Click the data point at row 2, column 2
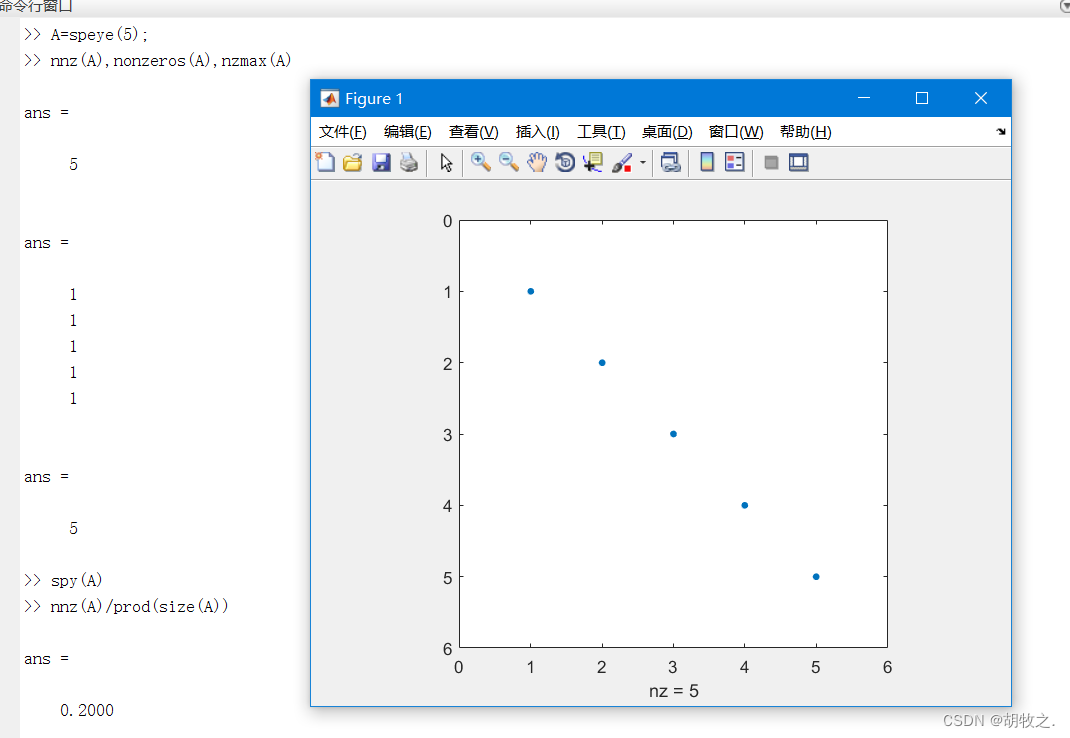 pyautogui.click(x=602, y=363)
